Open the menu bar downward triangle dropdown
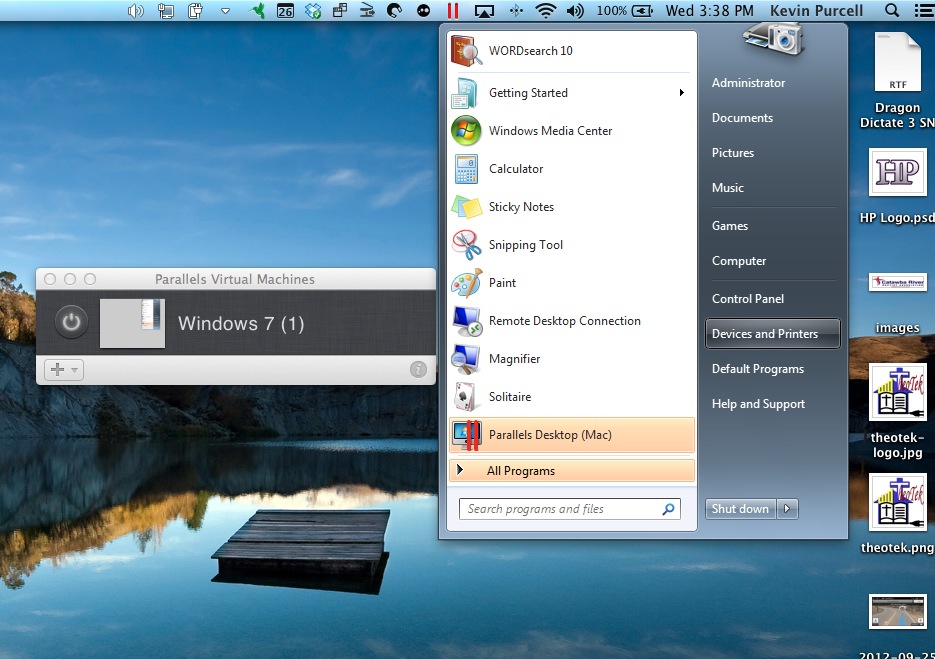The image size is (935, 659). tap(225, 11)
